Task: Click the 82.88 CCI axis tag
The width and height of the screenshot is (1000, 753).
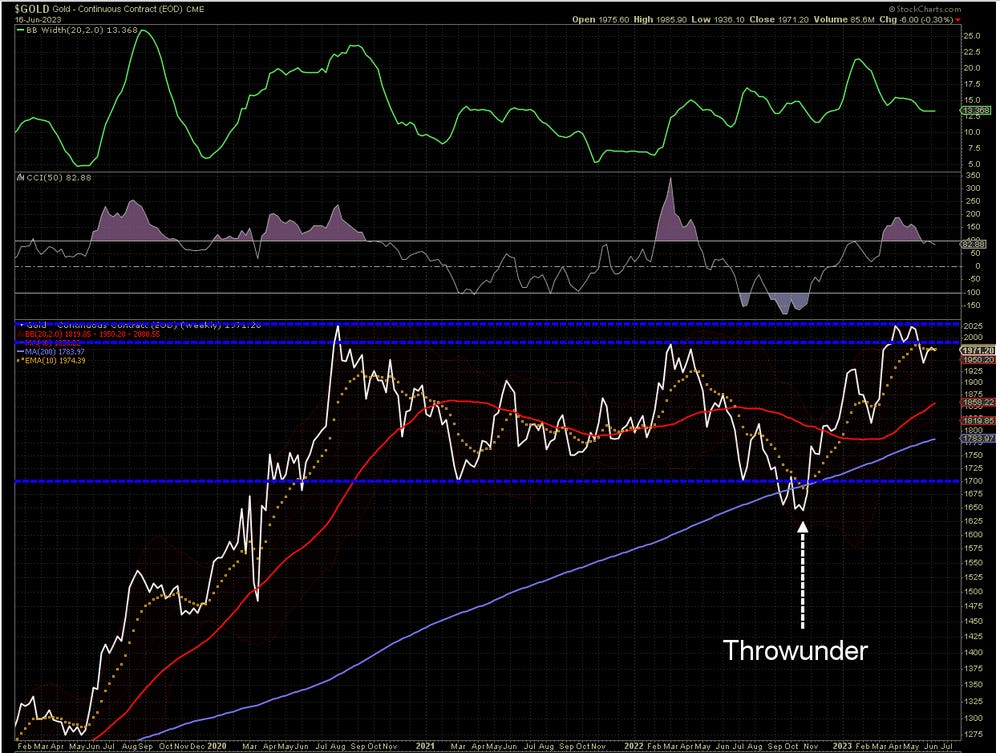Action: coord(974,244)
